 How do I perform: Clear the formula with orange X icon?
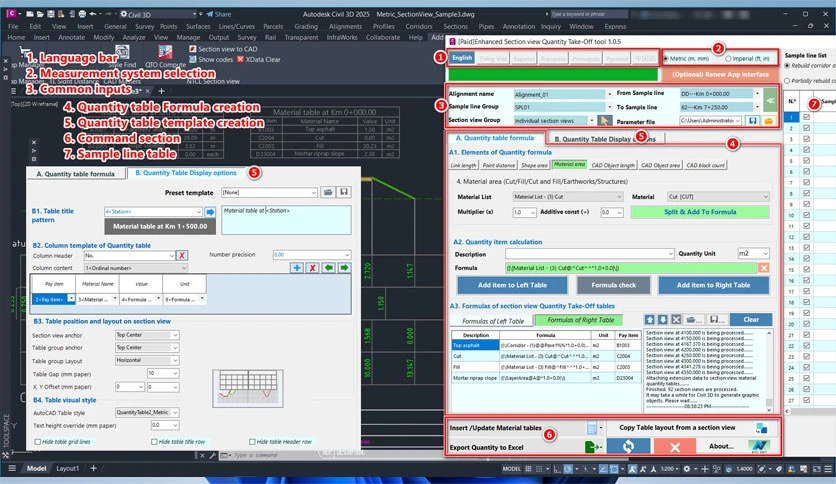(763, 268)
